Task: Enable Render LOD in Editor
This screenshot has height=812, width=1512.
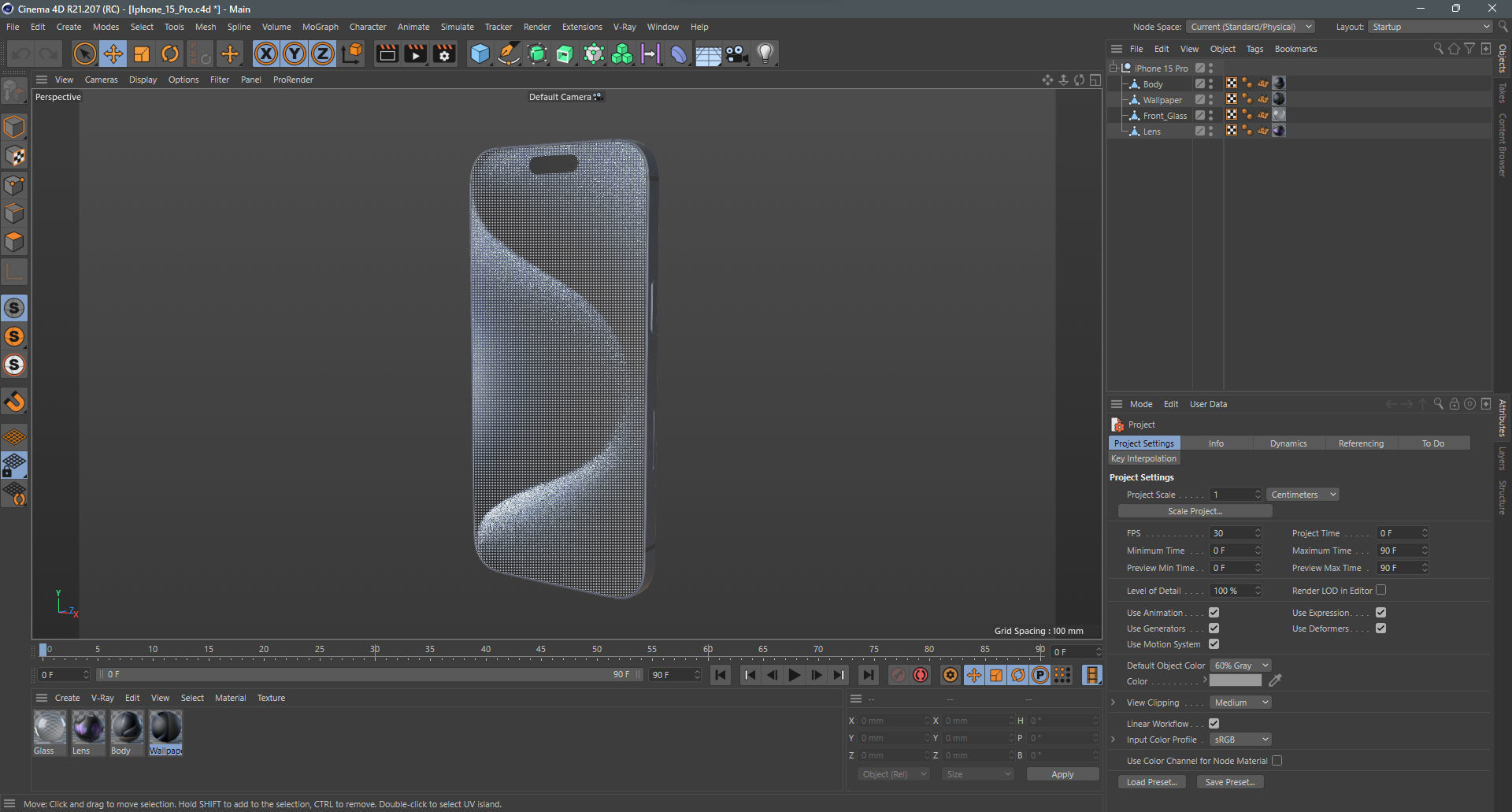Action: tap(1380, 590)
